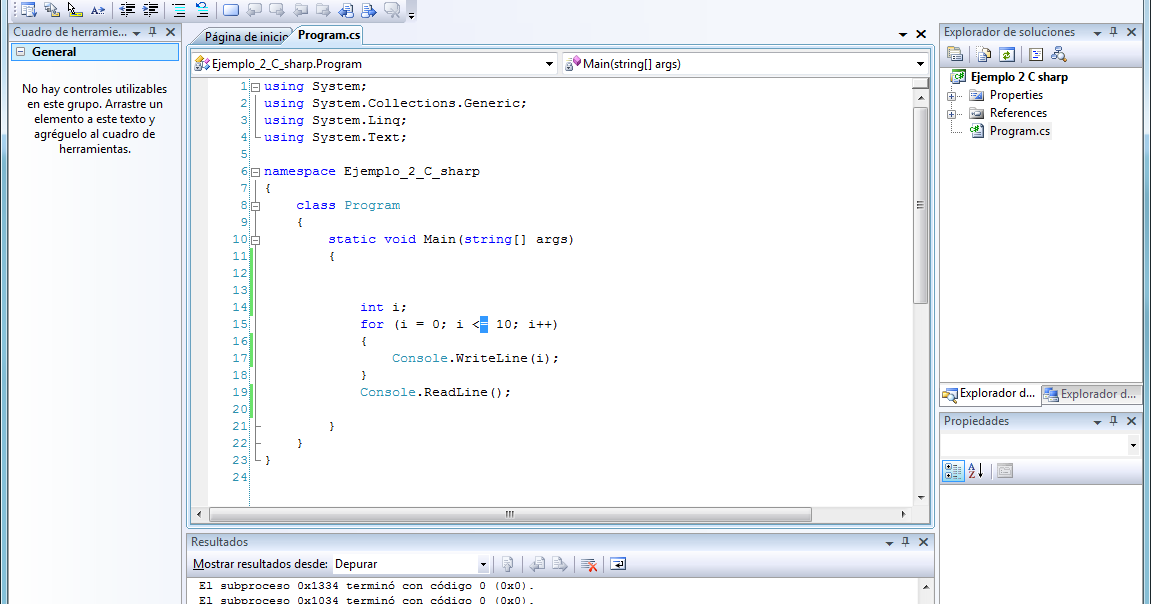Toggle word wrap in the output window

pyautogui.click(x=617, y=563)
